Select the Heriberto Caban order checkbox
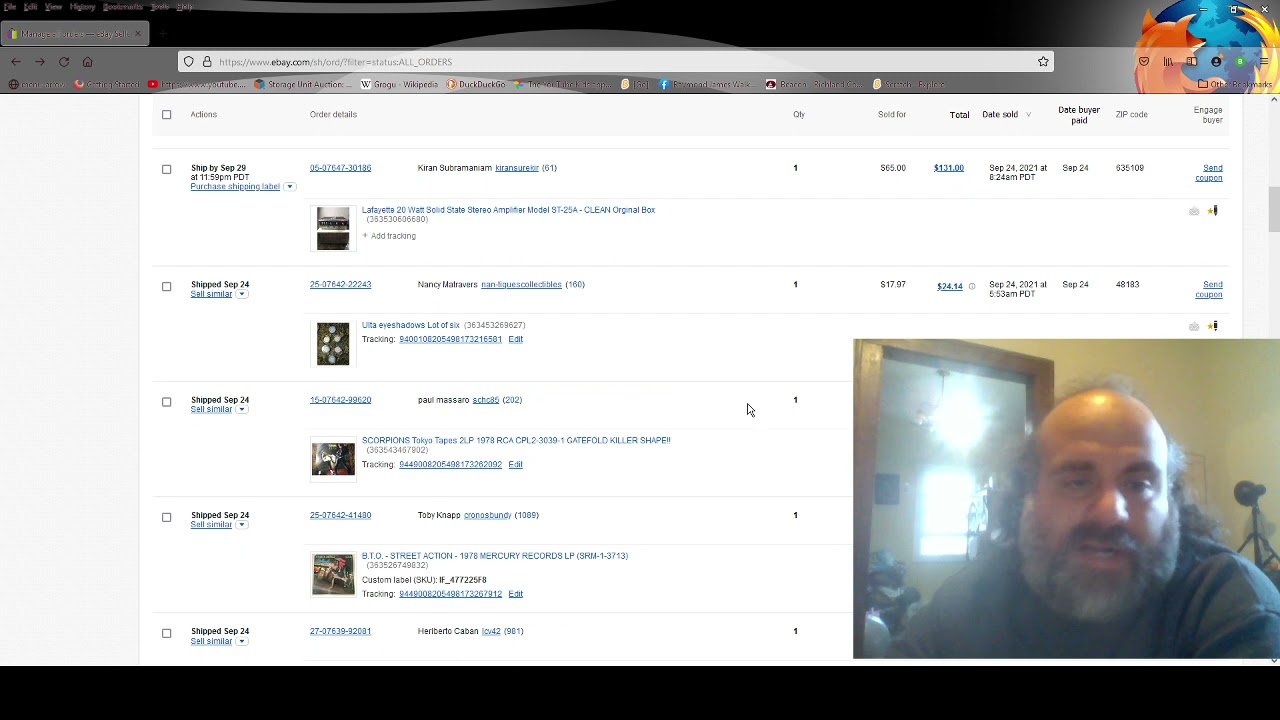Viewport: 1280px width, 720px height. (167, 633)
